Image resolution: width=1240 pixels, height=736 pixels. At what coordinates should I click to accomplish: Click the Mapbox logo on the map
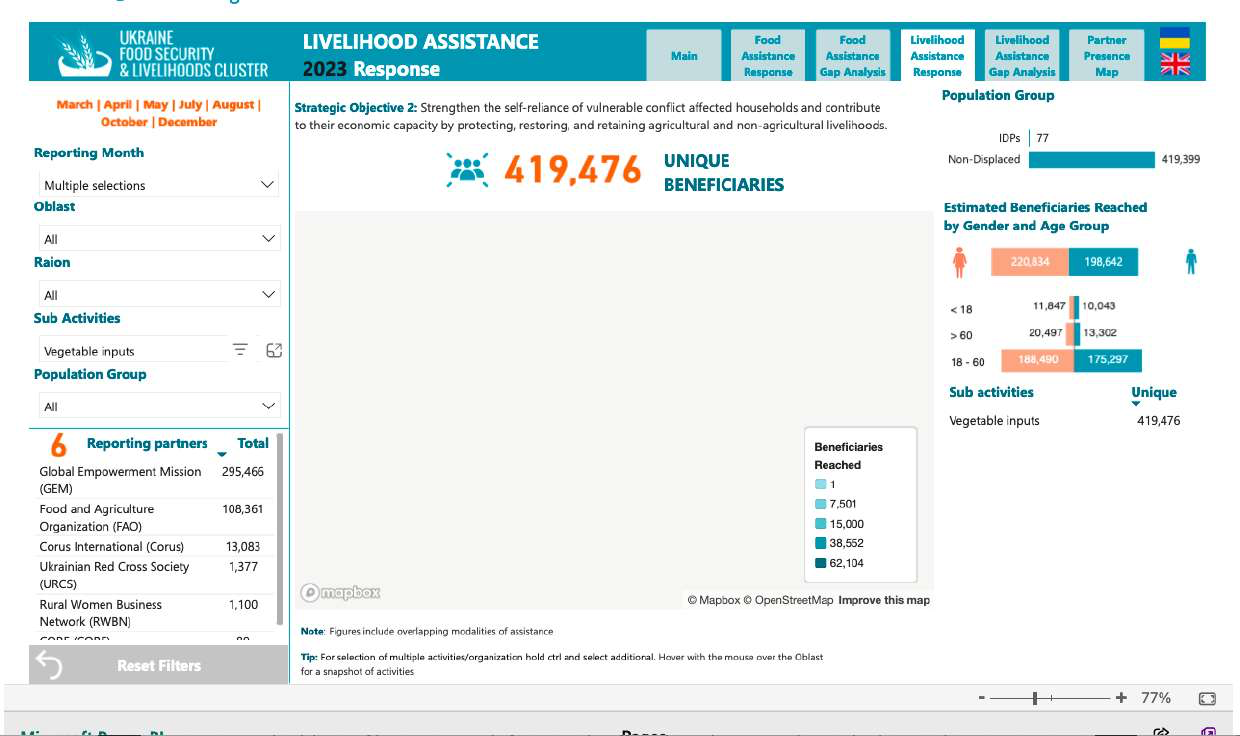click(x=341, y=592)
